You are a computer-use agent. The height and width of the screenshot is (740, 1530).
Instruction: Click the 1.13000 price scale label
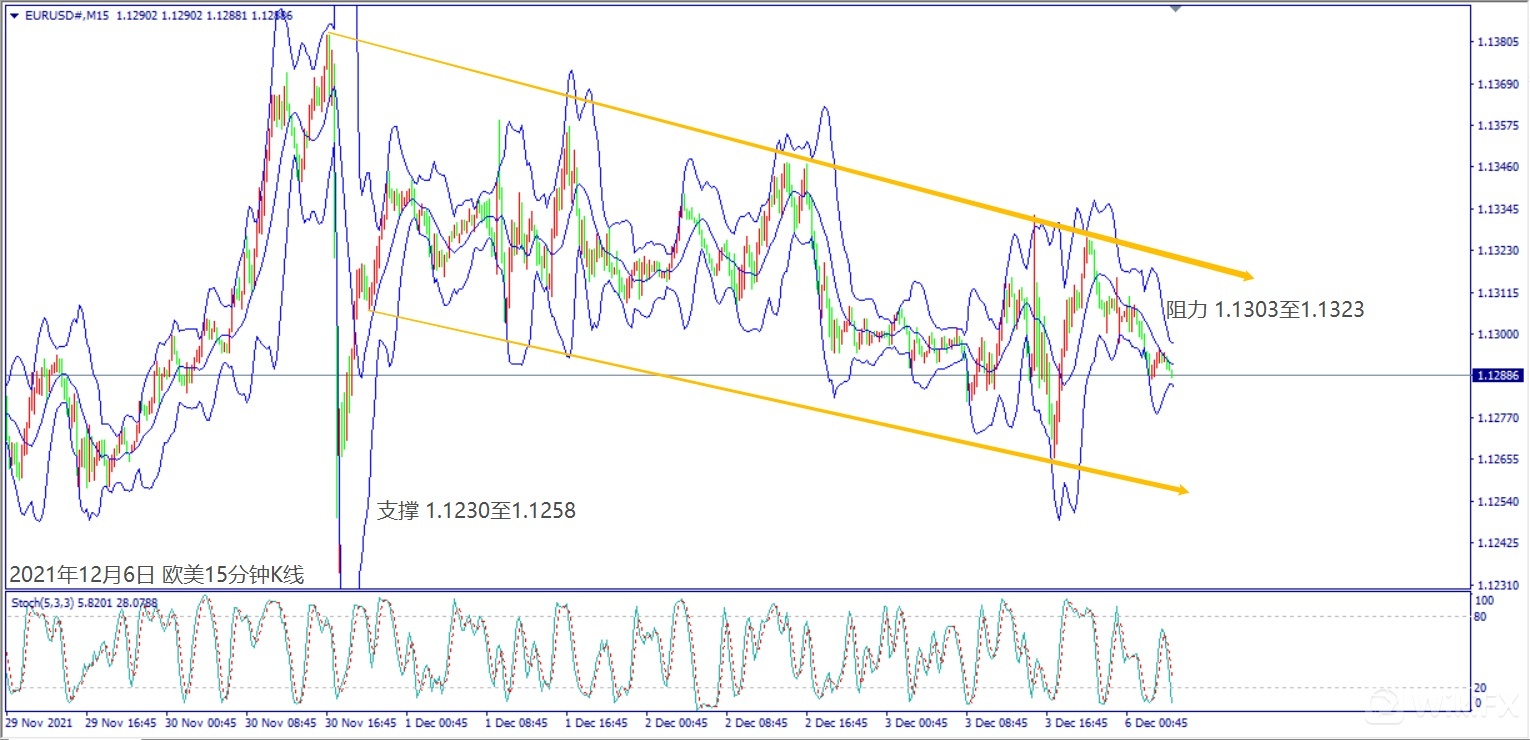1497,334
